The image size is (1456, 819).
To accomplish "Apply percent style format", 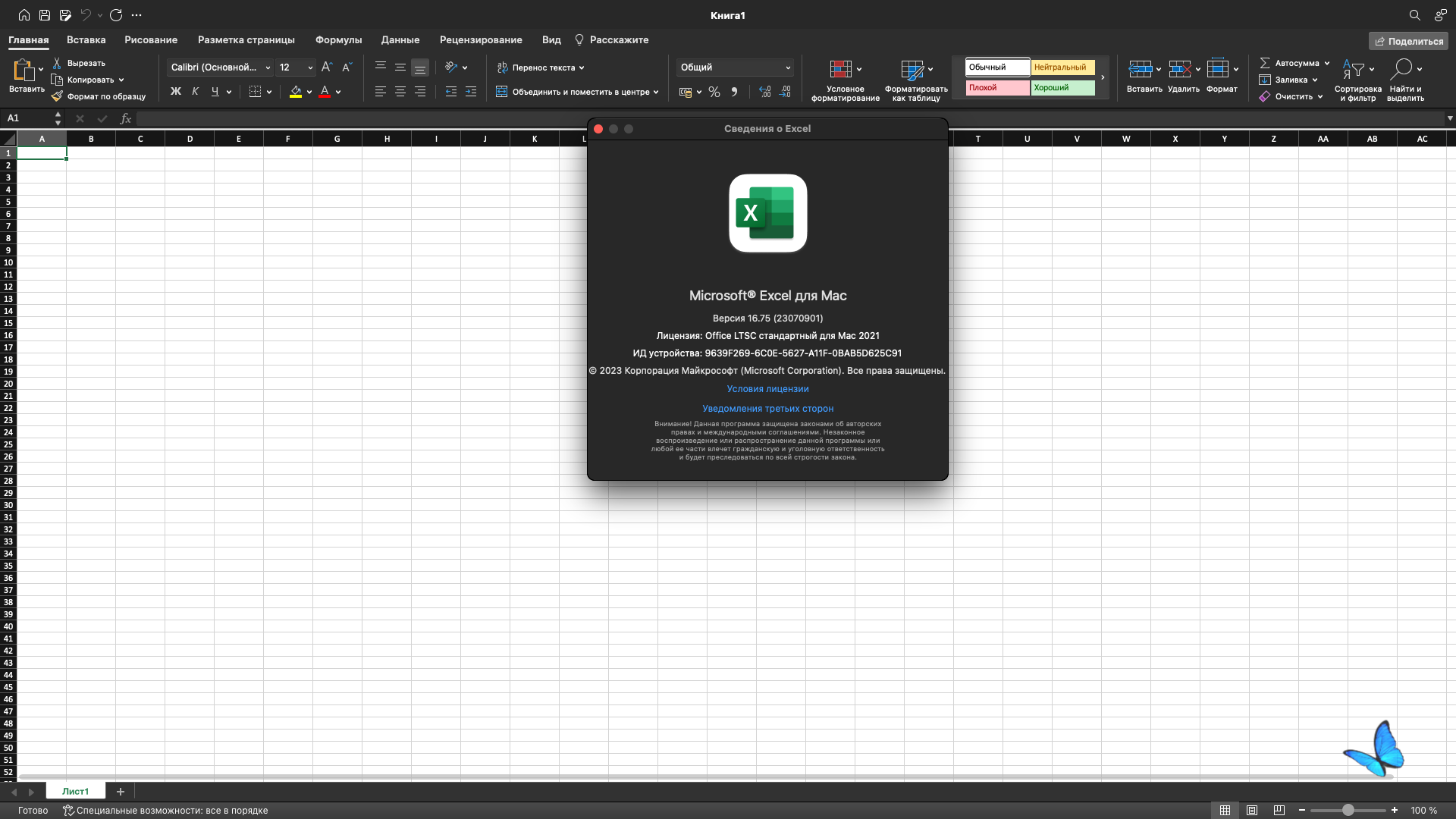I will [714, 92].
